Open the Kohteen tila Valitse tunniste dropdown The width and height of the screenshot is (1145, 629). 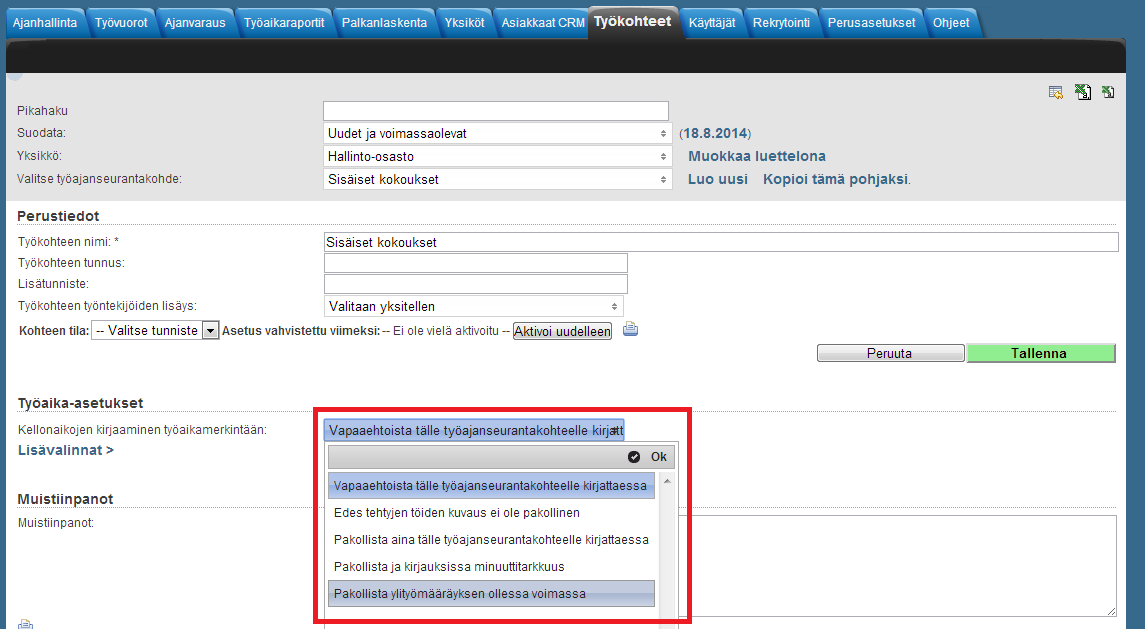[x=155, y=331]
